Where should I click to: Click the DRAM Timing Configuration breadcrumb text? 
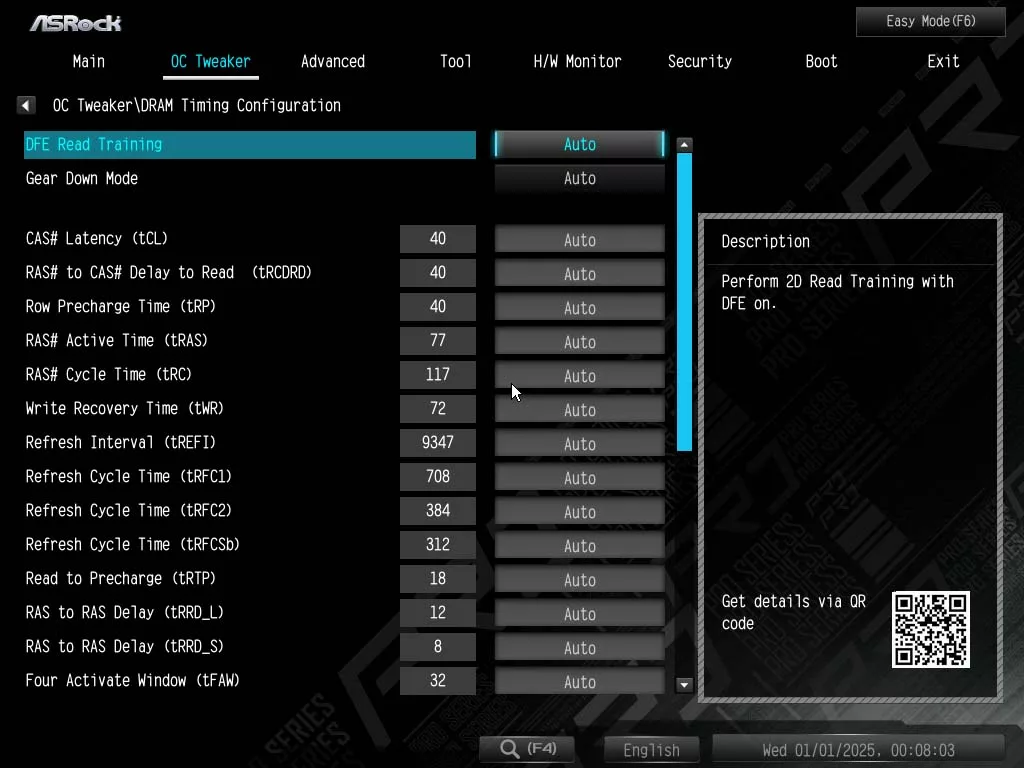click(x=240, y=105)
